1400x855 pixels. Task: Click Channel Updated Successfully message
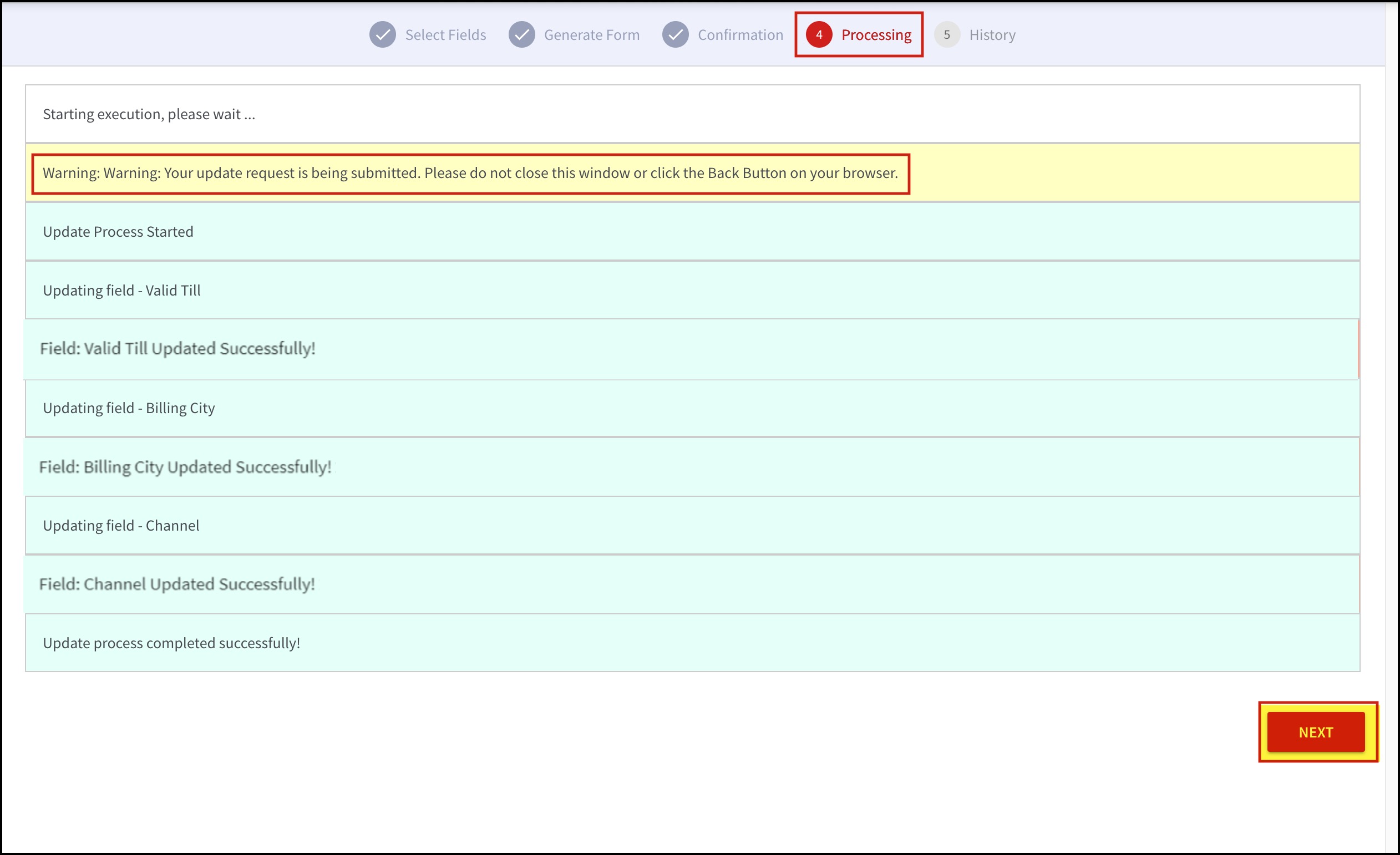pos(177,584)
